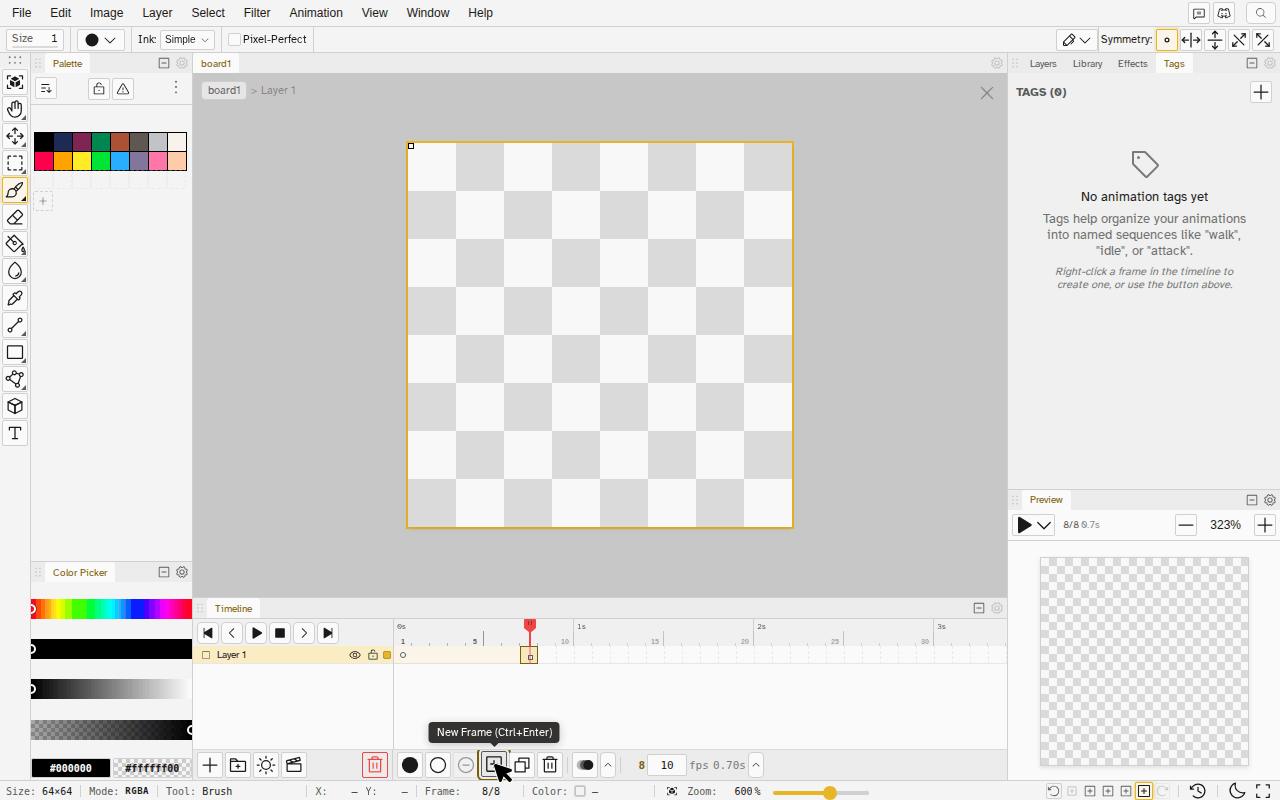Adjust the zoom slider in status bar

click(x=821, y=792)
